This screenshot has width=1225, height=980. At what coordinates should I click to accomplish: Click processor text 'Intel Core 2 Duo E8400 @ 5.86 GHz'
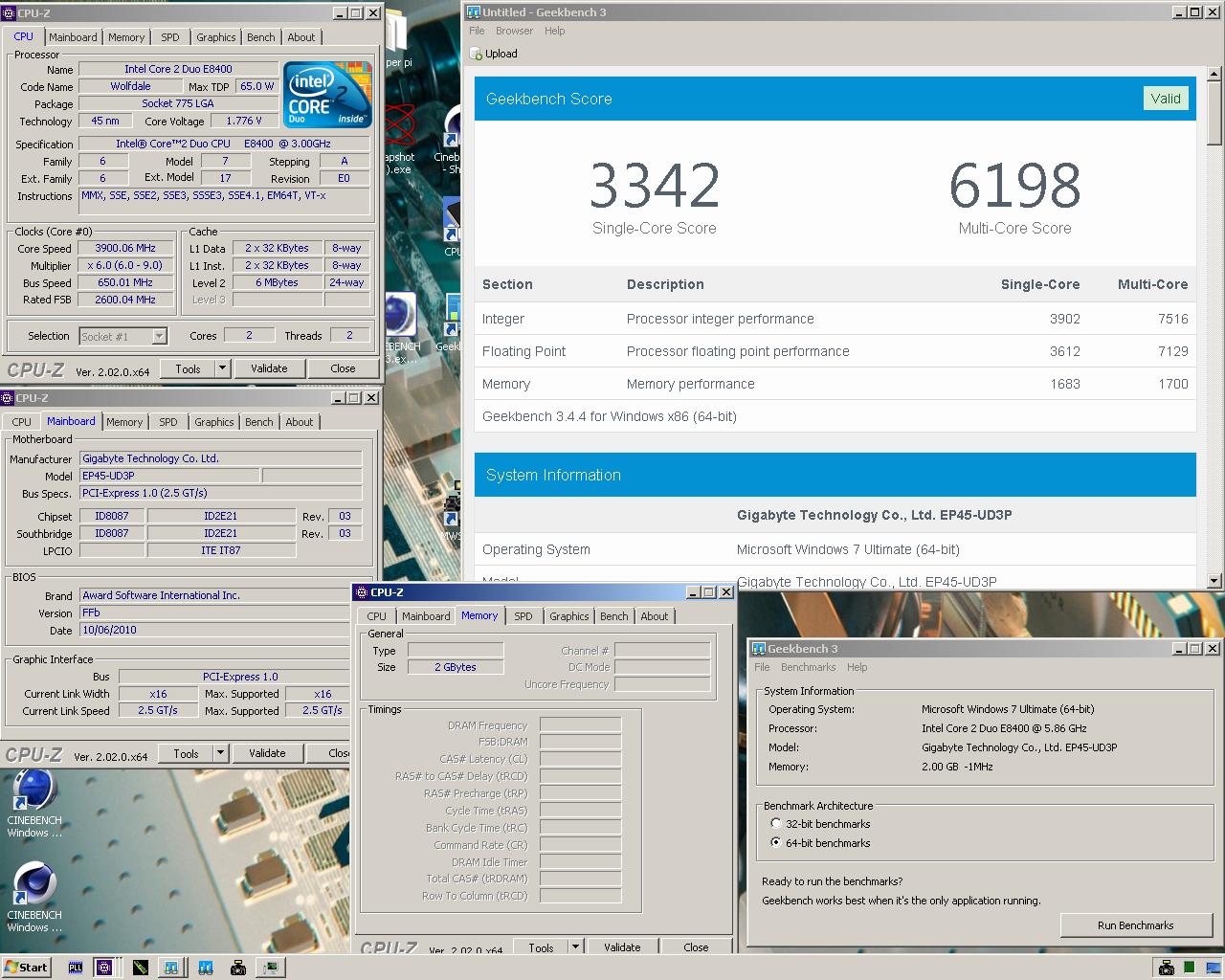pyautogui.click(x=1004, y=728)
